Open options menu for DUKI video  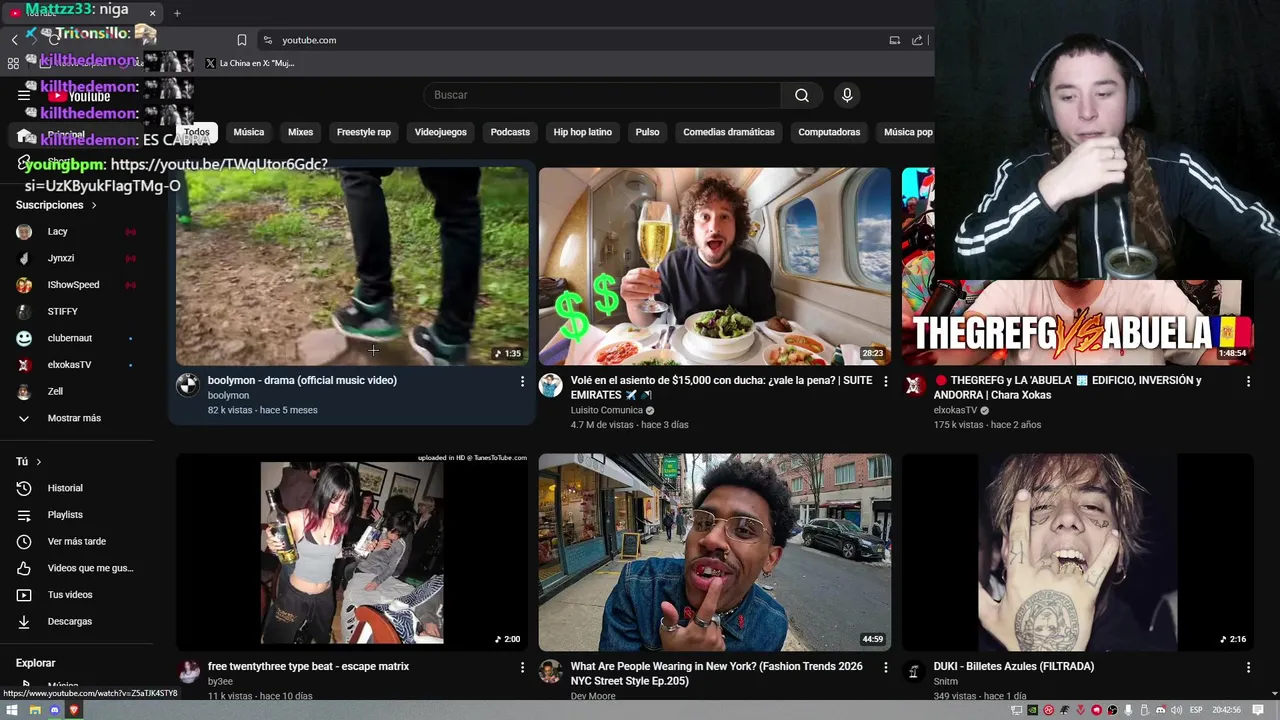[1248, 667]
